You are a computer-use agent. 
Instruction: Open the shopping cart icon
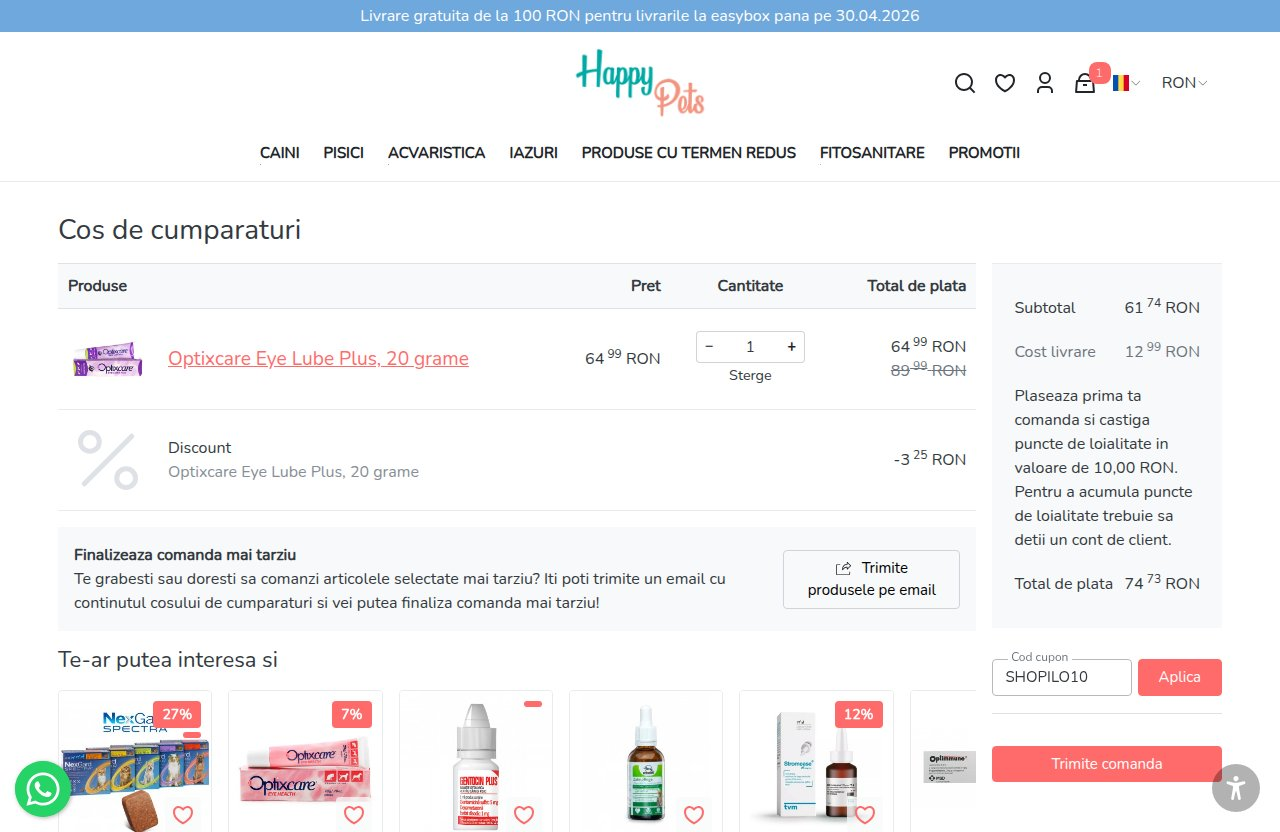pos(1085,83)
